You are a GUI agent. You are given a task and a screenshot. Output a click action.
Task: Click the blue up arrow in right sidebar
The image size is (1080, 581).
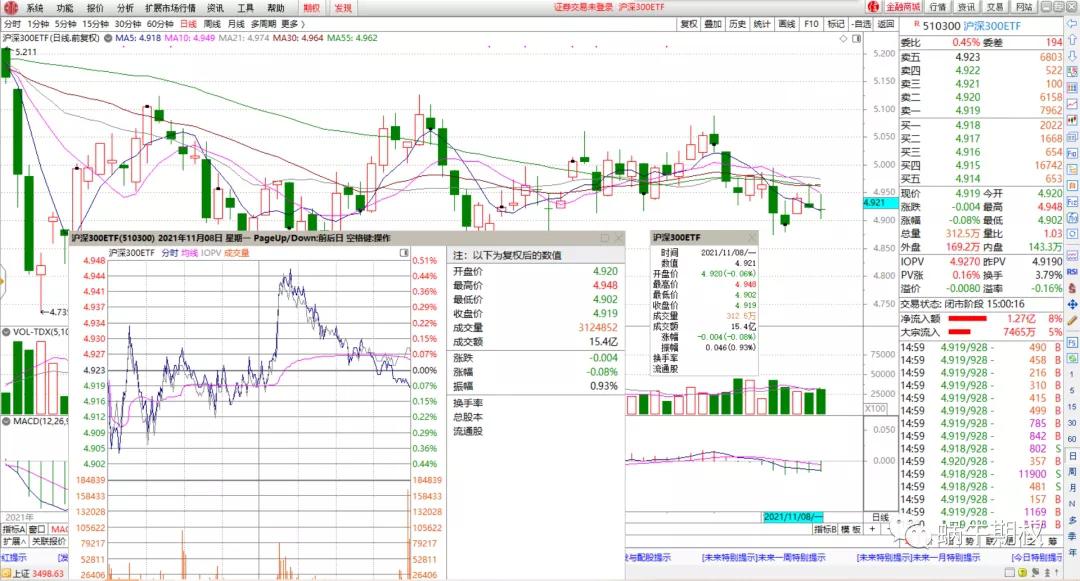(1072, 43)
